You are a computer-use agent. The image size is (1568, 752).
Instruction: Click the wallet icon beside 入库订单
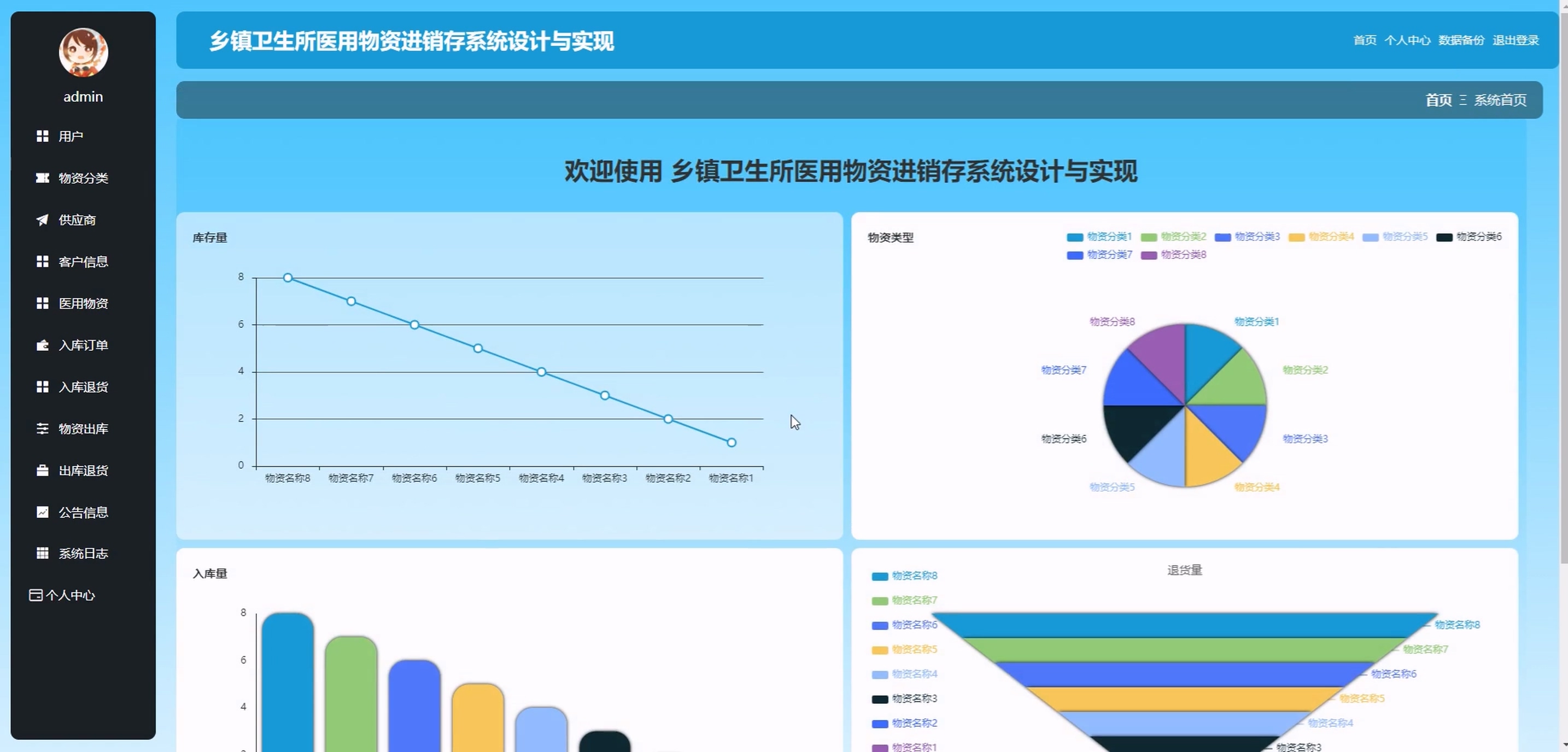click(42, 345)
